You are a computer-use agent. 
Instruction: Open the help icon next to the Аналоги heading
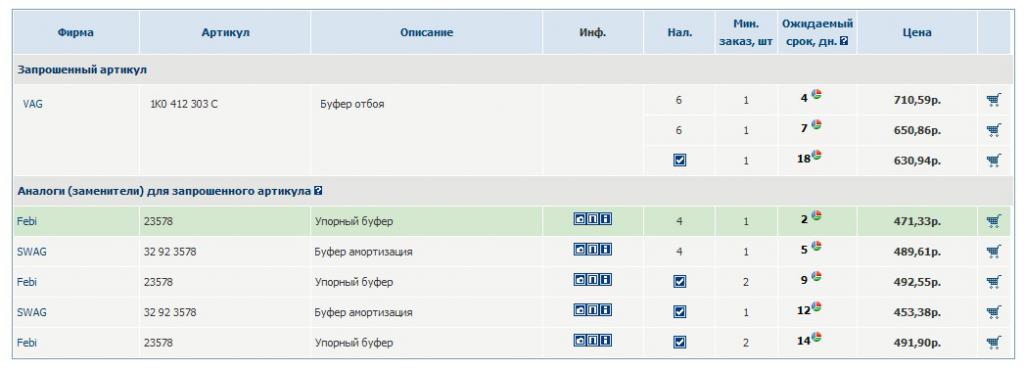(x=317, y=191)
